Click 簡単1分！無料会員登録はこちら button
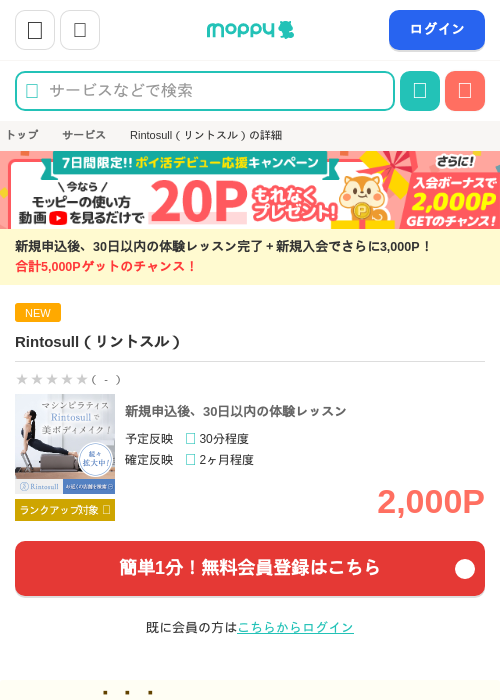 (x=250, y=568)
